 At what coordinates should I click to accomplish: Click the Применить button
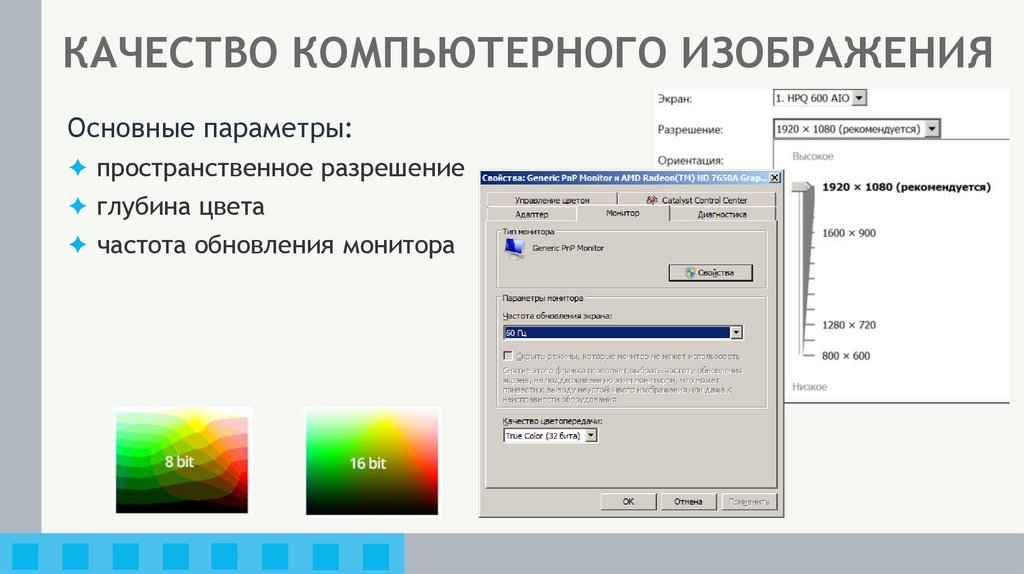click(x=749, y=502)
